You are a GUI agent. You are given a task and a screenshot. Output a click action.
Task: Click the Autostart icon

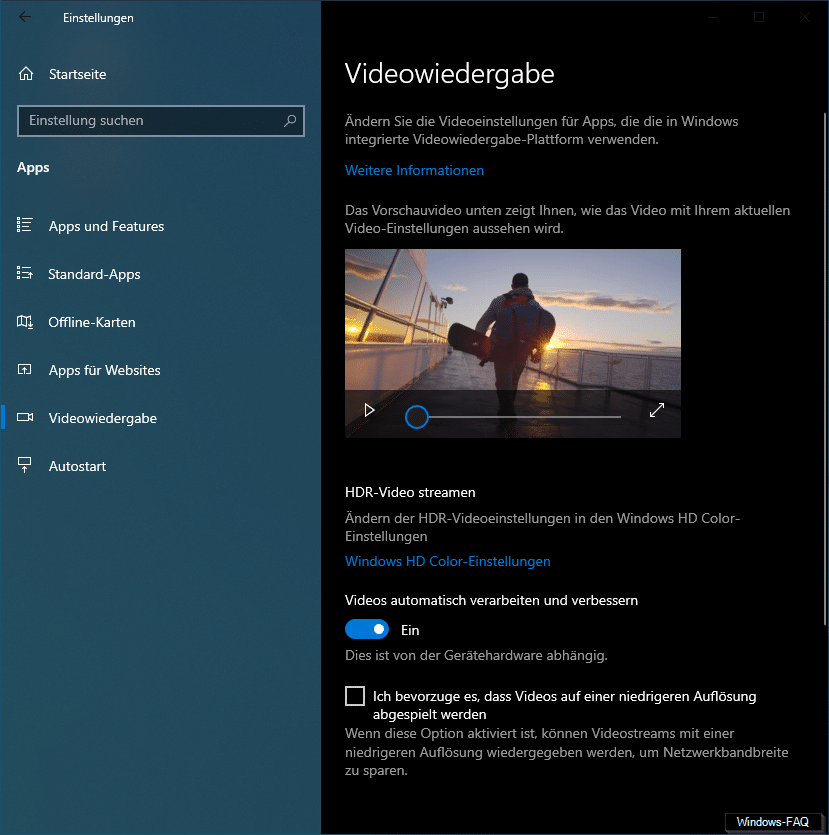click(x=24, y=465)
